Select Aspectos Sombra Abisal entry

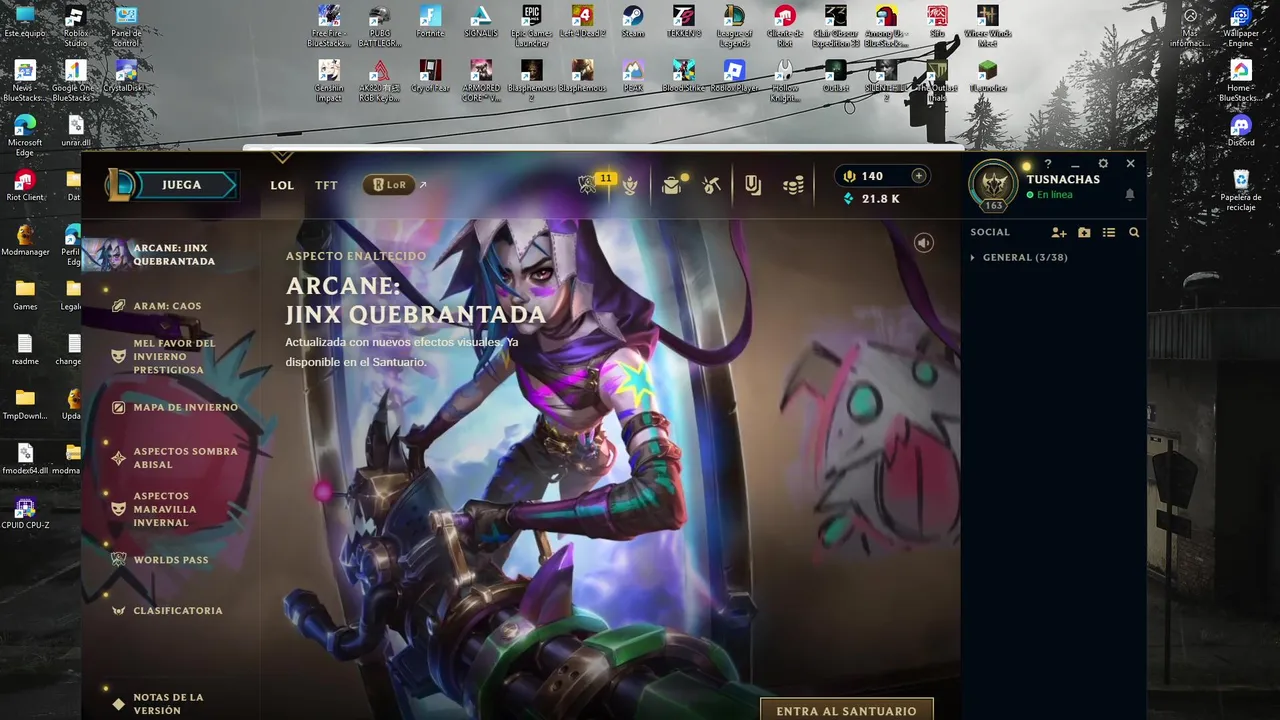pyautogui.click(x=176, y=458)
